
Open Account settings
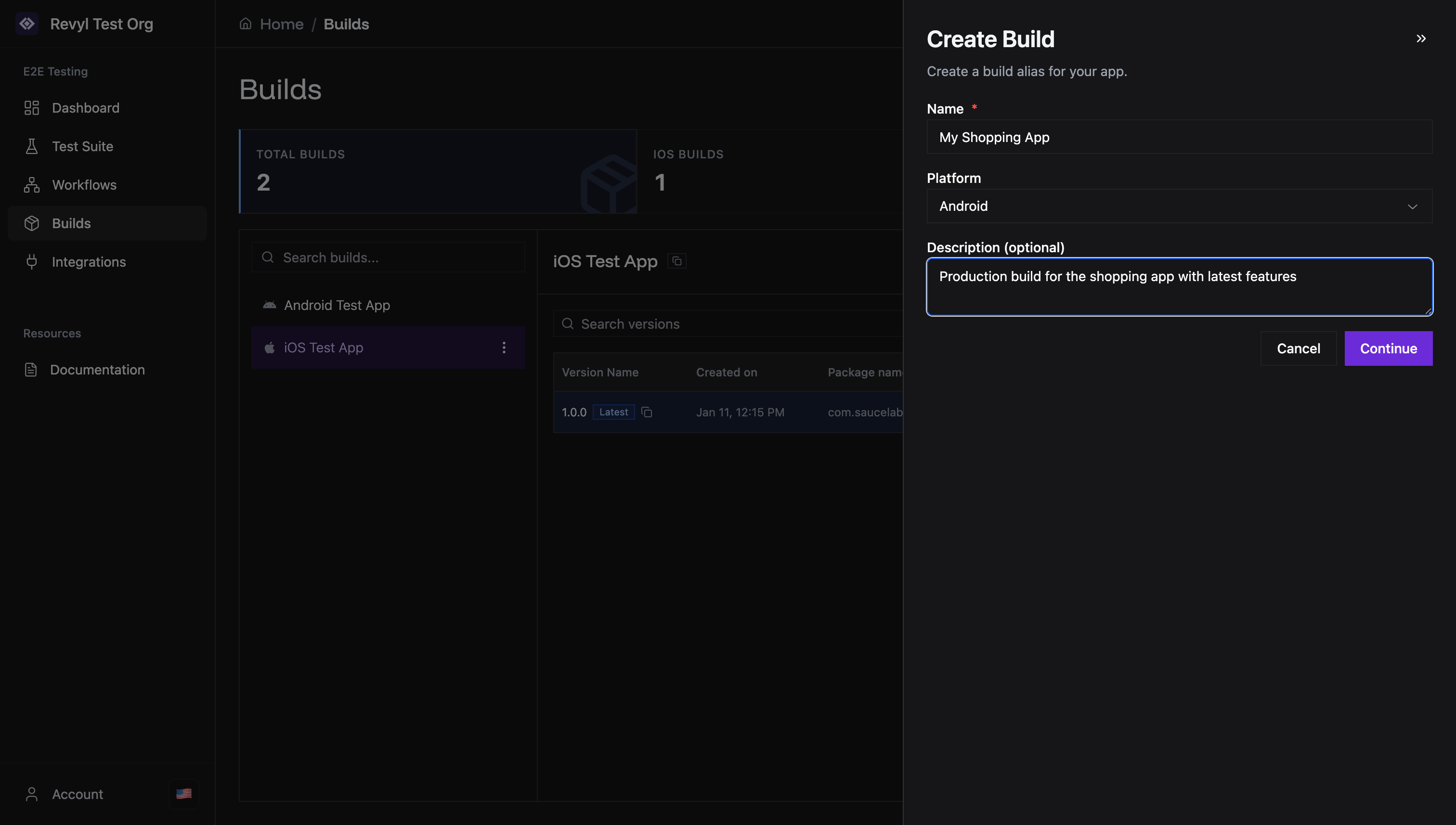coord(77,794)
